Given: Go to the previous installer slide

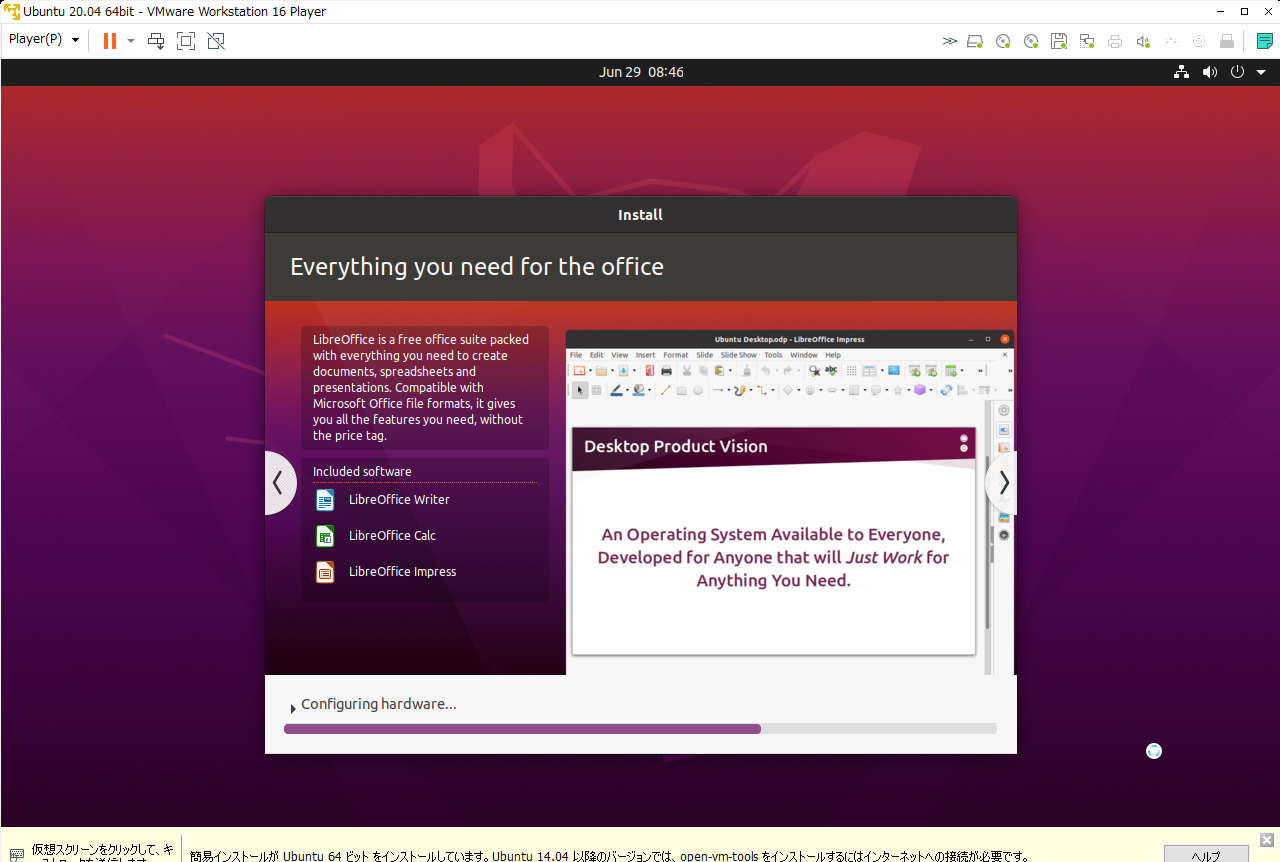Looking at the screenshot, I should tap(280, 483).
